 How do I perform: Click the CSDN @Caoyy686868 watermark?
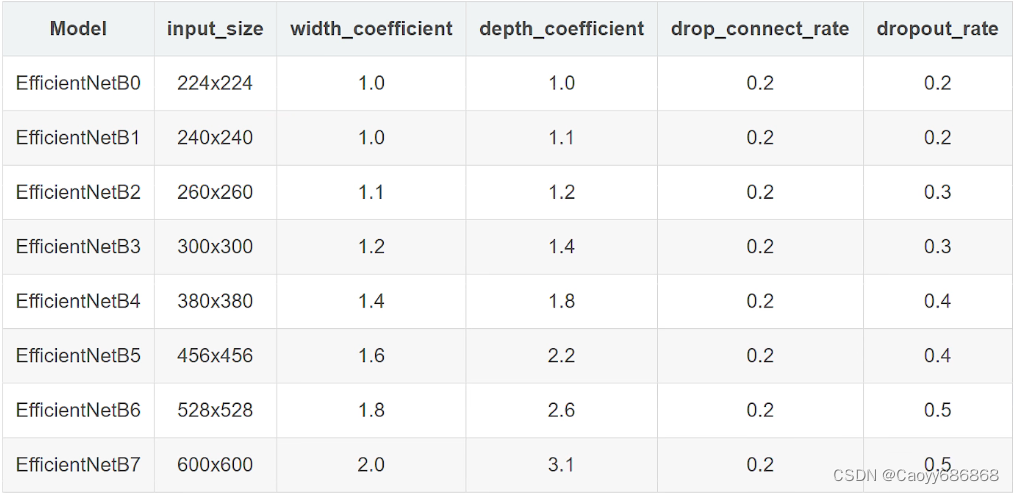pyautogui.click(x=916, y=476)
